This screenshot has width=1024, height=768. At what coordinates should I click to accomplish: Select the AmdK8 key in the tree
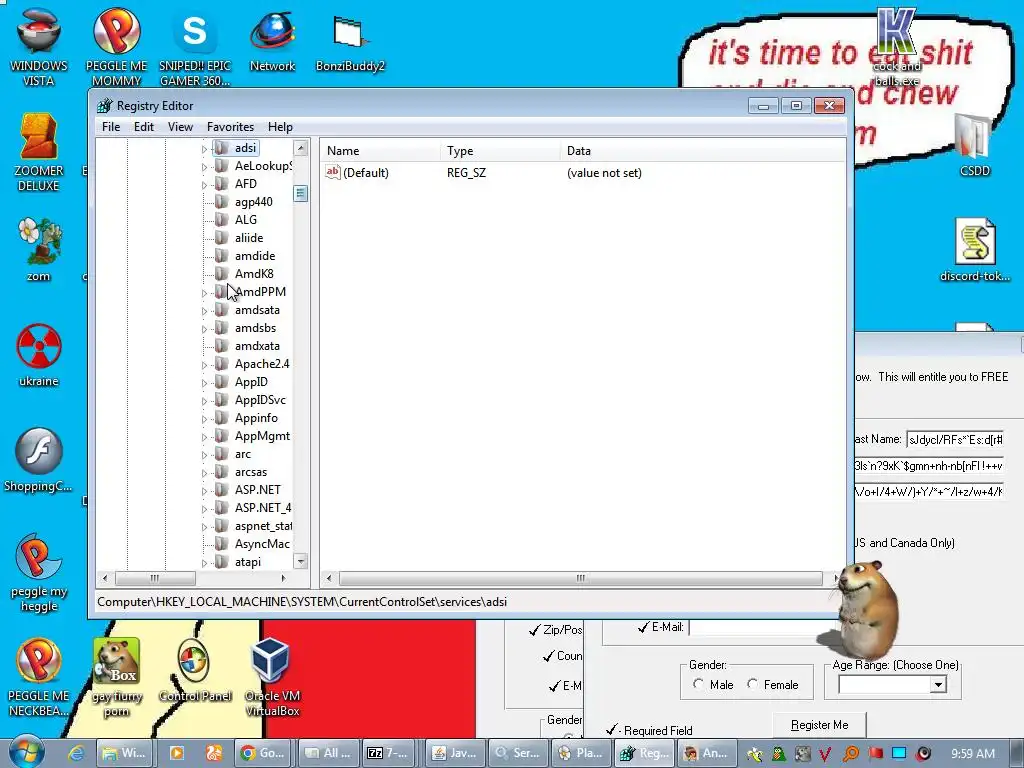(254, 274)
